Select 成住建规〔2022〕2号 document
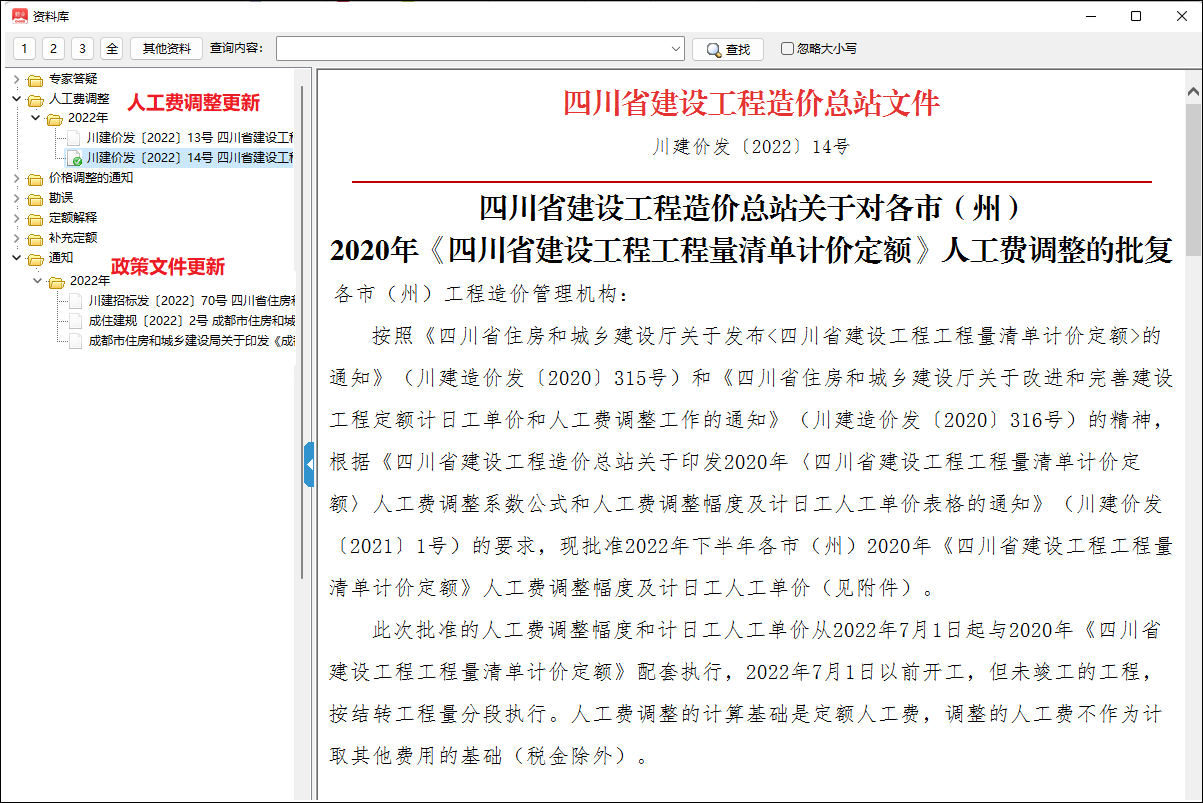 click(190, 321)
